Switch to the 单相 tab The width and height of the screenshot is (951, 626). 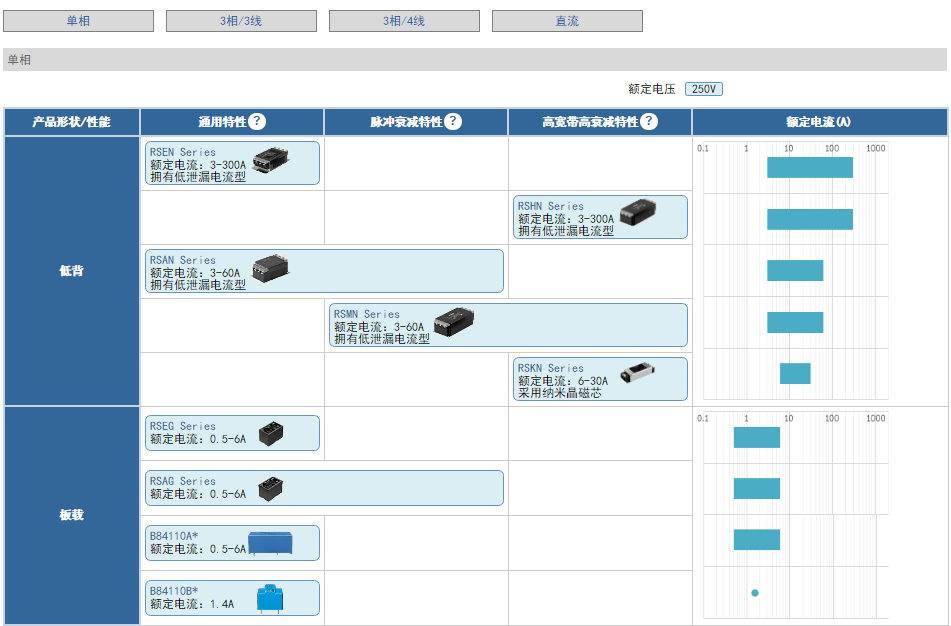(x=79, y=21)
